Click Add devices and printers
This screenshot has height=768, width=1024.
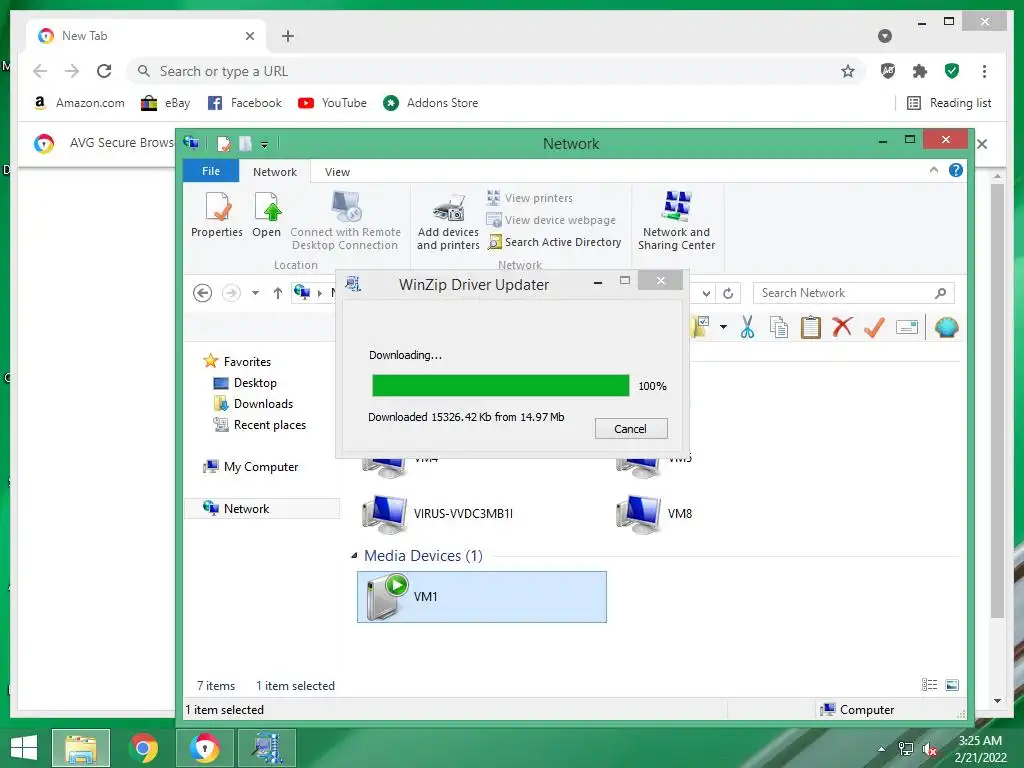tap(448, 222)
